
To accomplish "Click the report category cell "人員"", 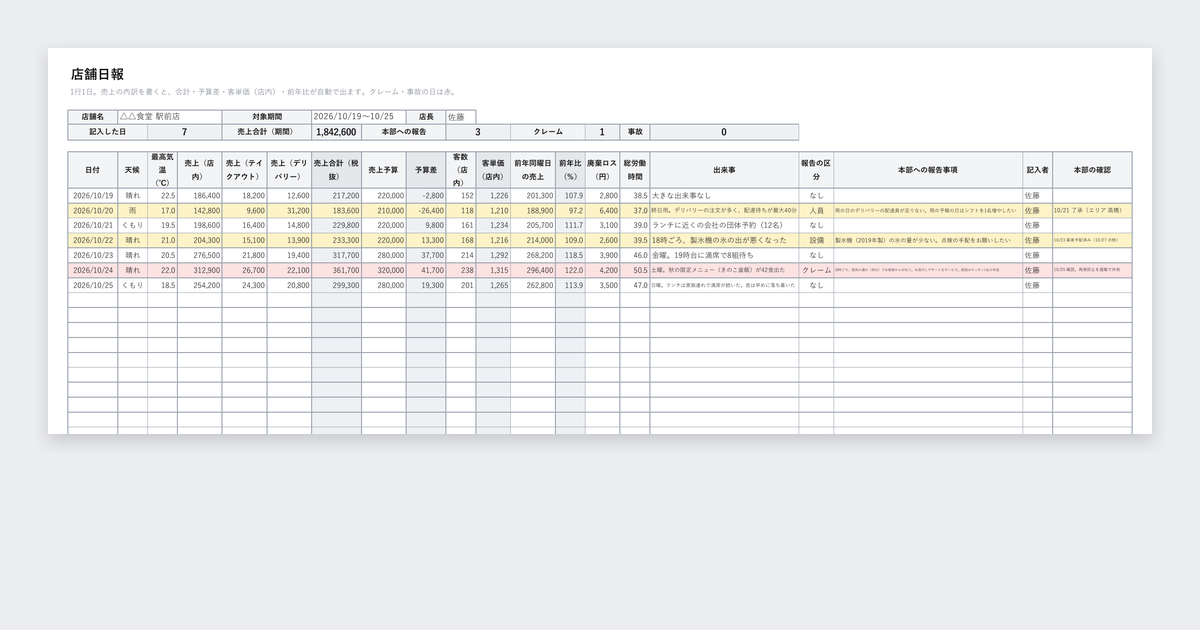I will (816, 211).
